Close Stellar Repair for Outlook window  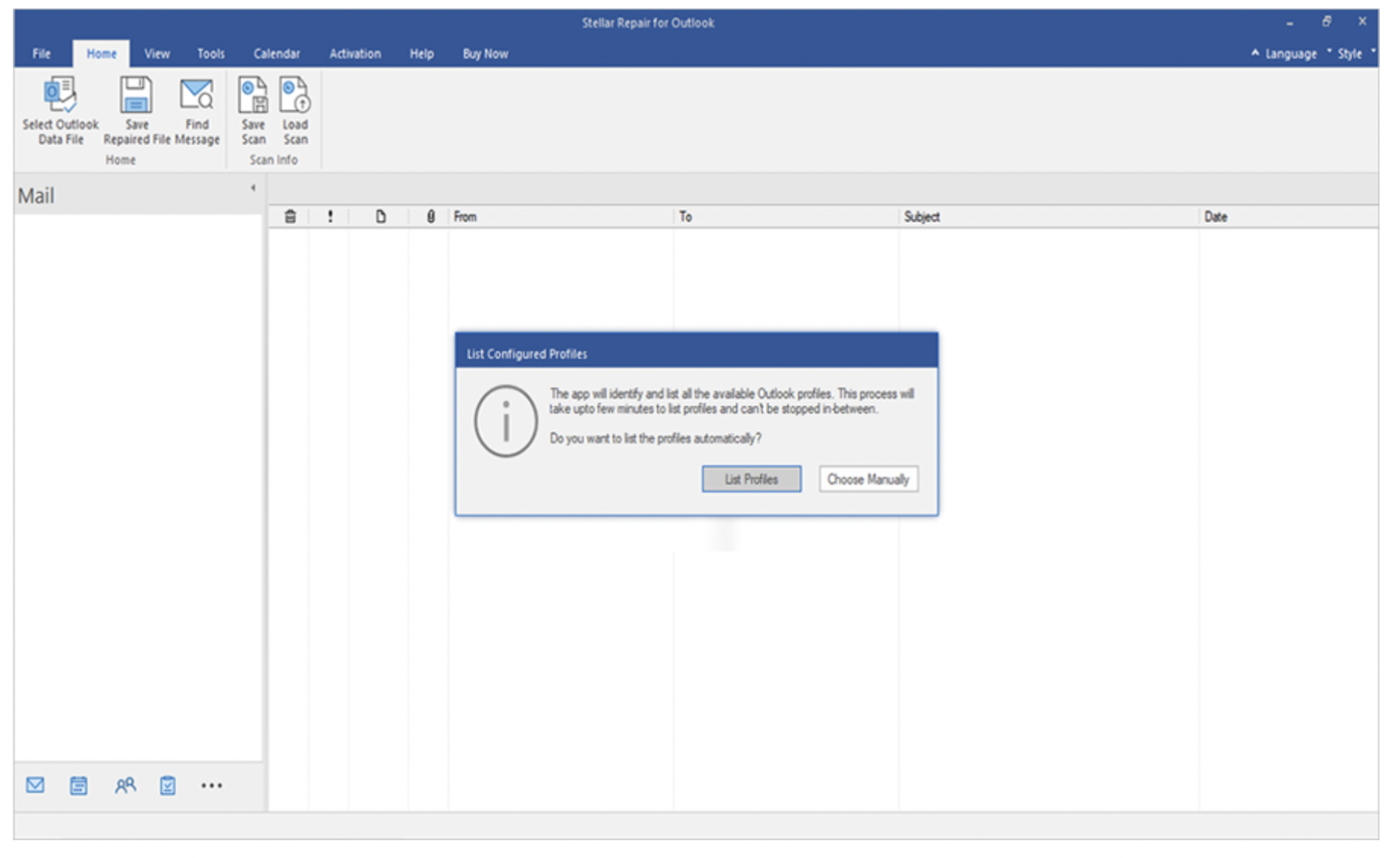[1362, 22]
